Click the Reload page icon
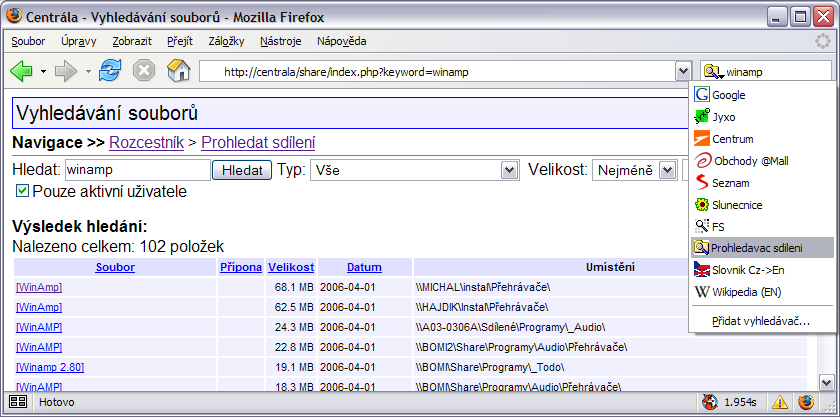 coord(110,71)
